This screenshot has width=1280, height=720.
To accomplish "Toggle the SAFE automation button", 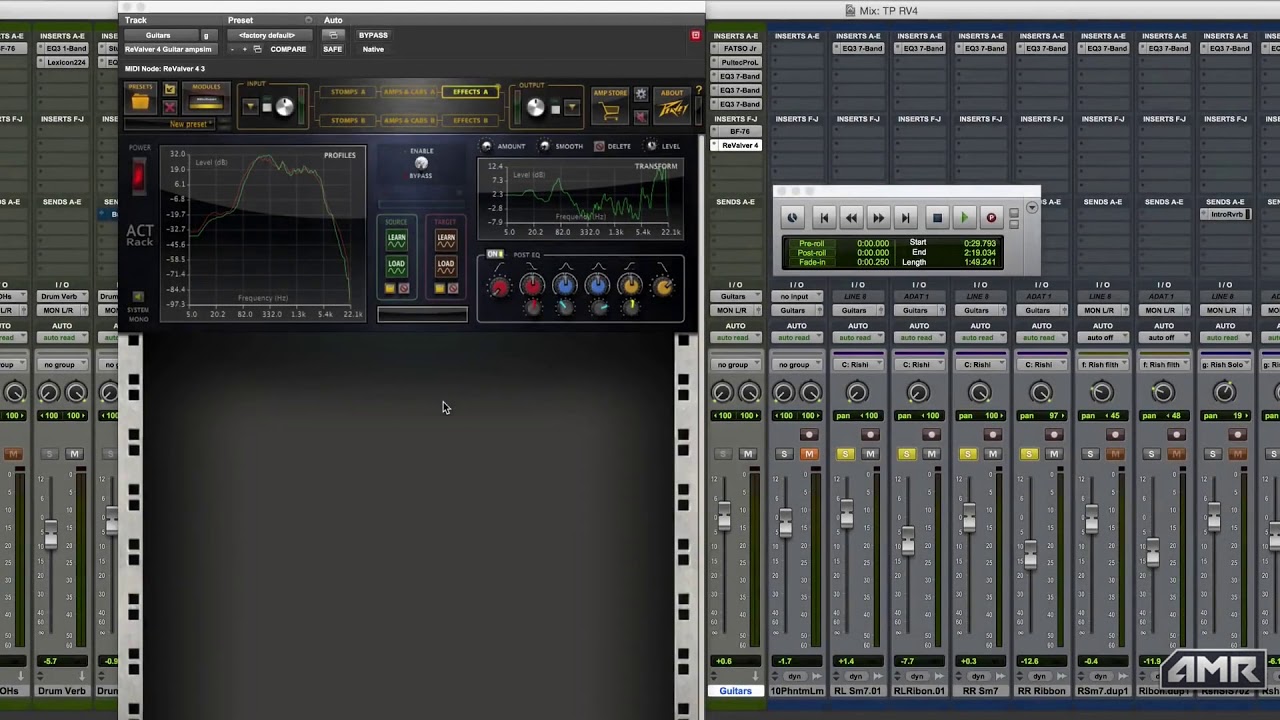I will click(333, 49).
